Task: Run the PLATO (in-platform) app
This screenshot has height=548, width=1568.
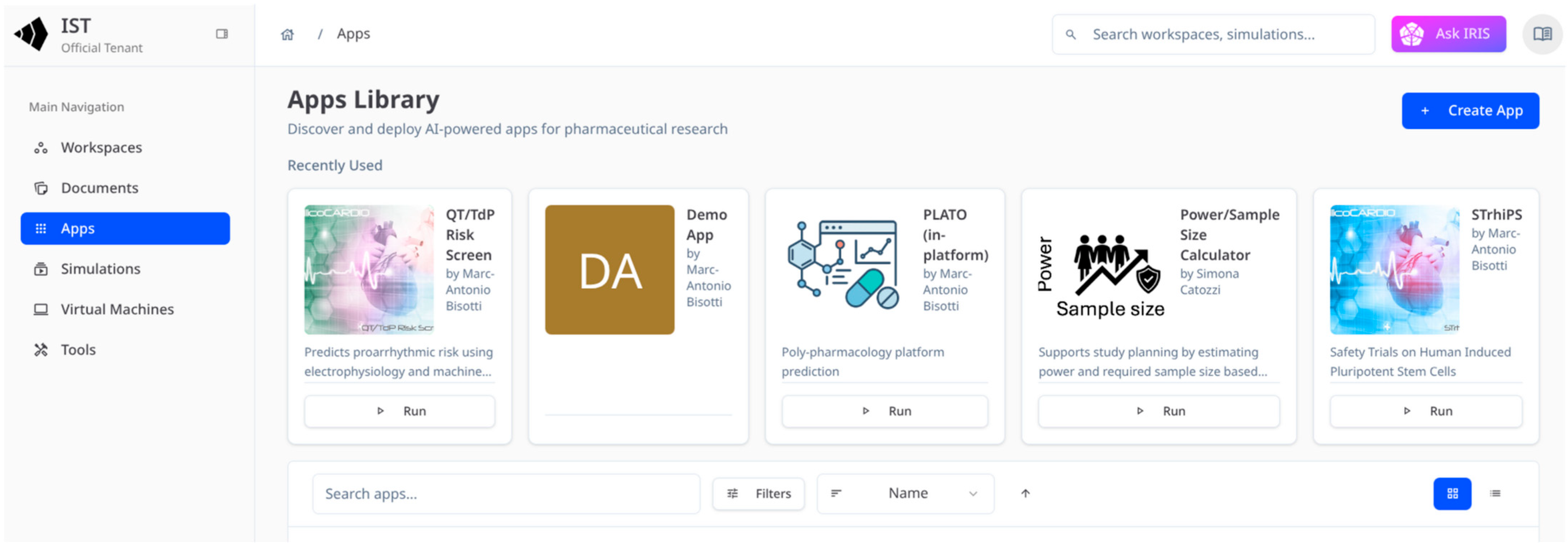Action: tap(885, 412)
